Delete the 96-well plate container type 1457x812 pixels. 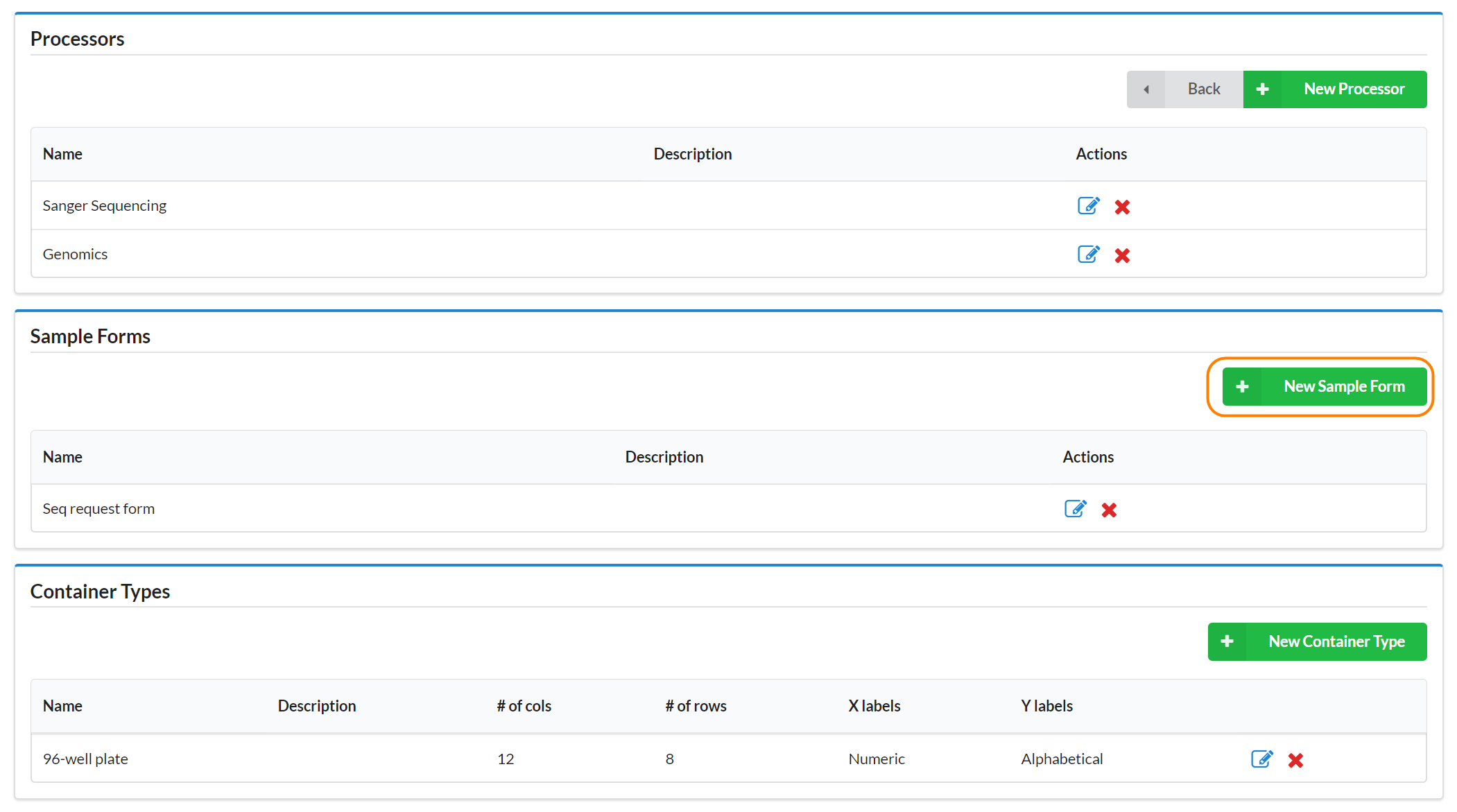[1295, 760]
